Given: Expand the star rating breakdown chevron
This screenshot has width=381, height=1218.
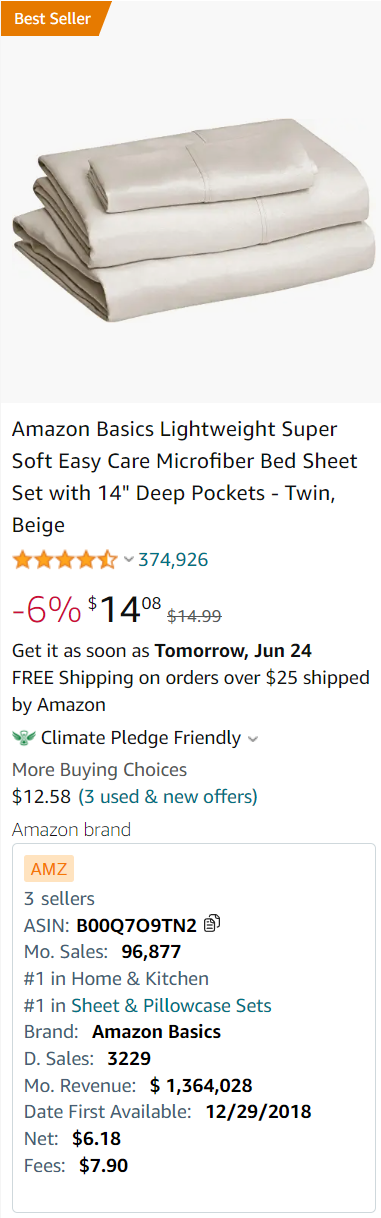Looking at the screenshot, I should pyautogui.click(x=128, y=559).
